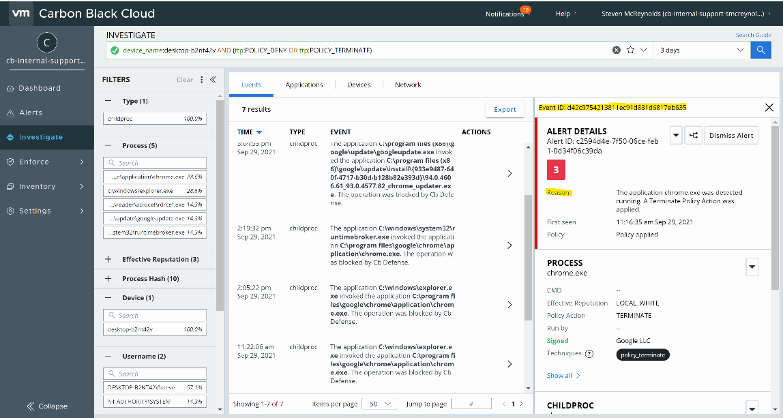Image resolution: width=783 pixels, height=418 pixels.
Task: Open CHILDPROC section dropdown arrow
Action: pos(752,408)
